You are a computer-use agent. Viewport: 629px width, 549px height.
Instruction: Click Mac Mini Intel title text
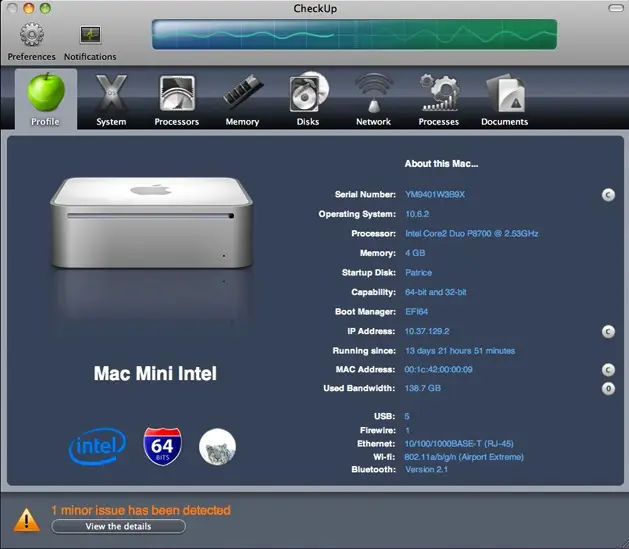155,373
